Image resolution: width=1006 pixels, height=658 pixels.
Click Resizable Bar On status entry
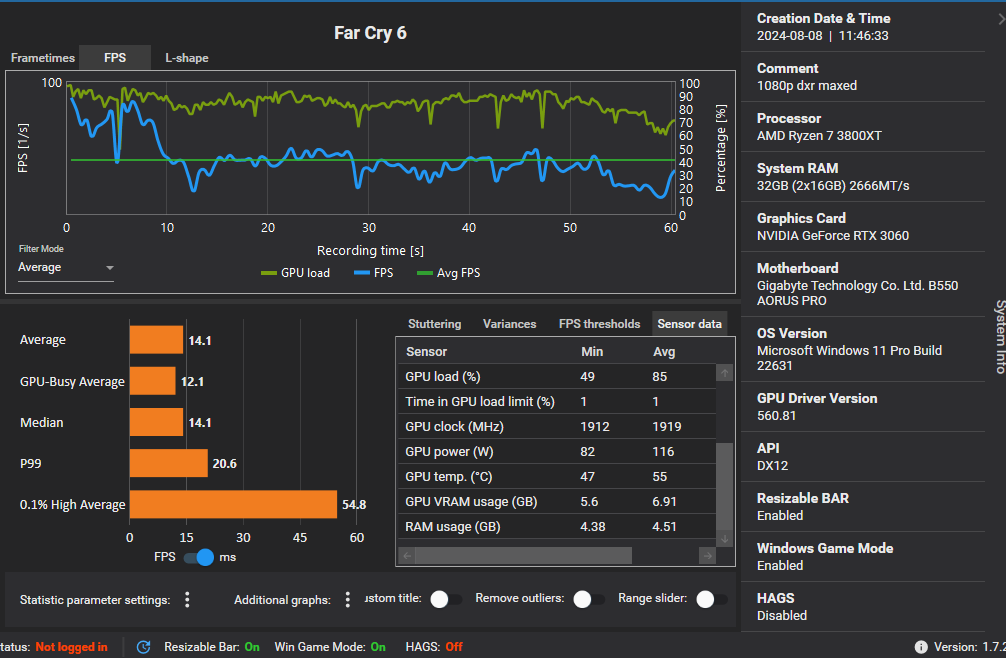coord(212,647)
